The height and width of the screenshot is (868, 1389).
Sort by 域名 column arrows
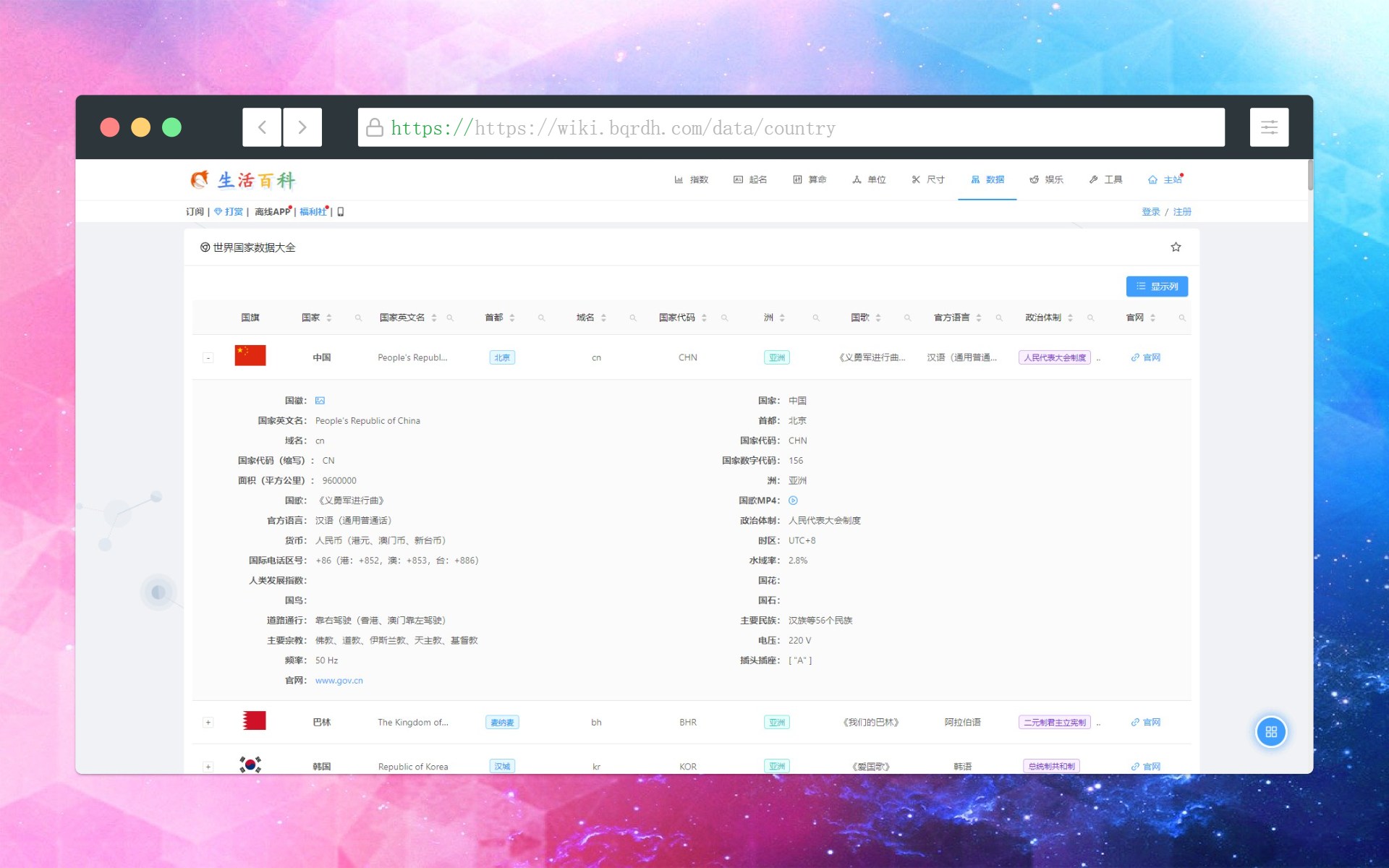pyautogui.click(x=603, y=318)
